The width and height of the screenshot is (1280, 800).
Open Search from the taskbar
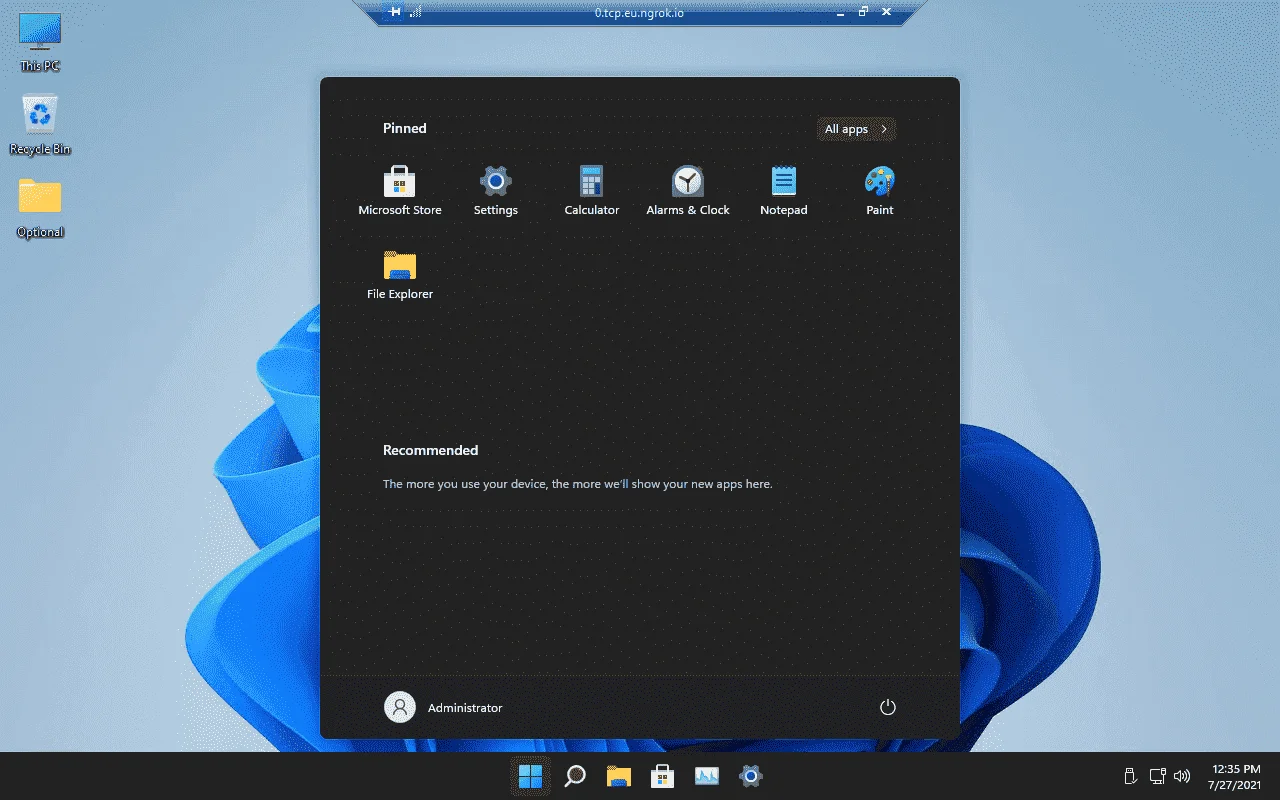click(x=575, y=776)
